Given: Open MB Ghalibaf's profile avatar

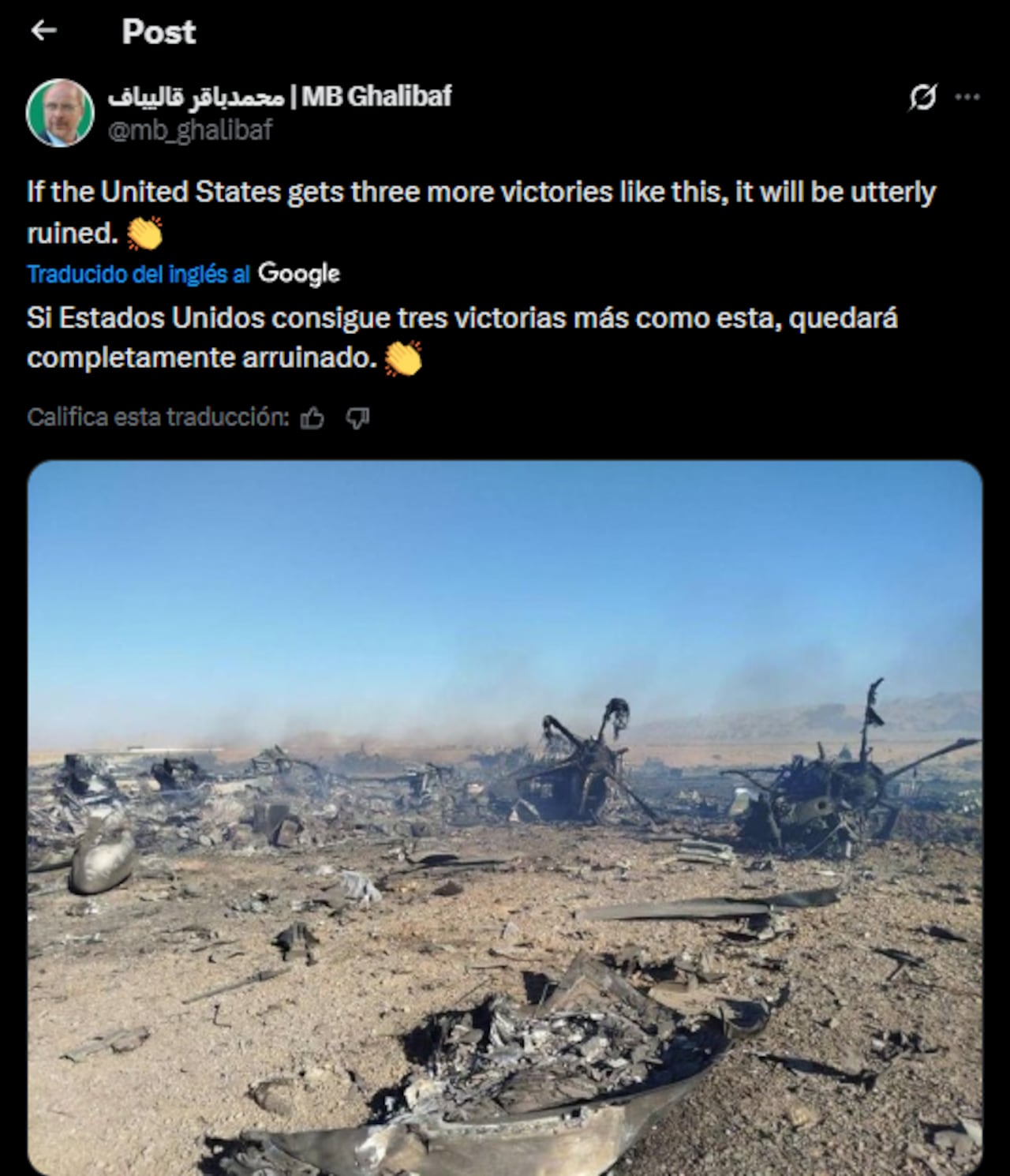Looking at the screenshot, I should (60, 113).
